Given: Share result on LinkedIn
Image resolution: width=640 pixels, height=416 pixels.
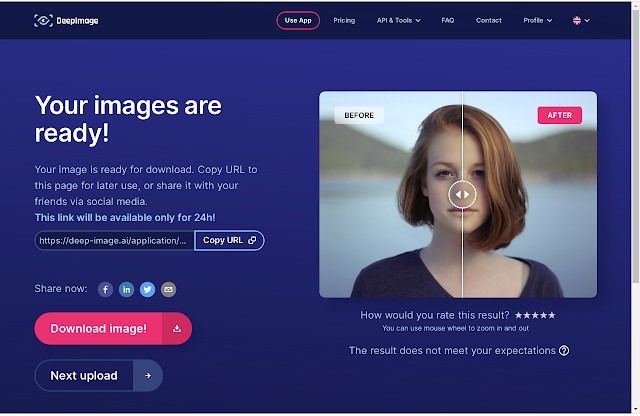Looking at the screenshot, I should [x=127, y=289].
